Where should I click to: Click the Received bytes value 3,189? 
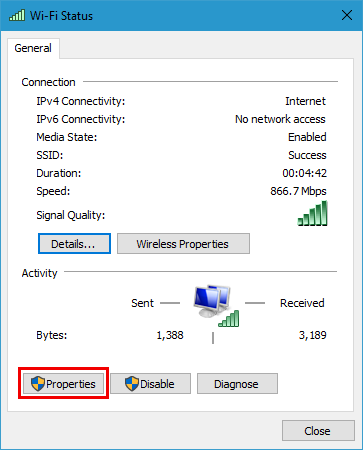312,335
